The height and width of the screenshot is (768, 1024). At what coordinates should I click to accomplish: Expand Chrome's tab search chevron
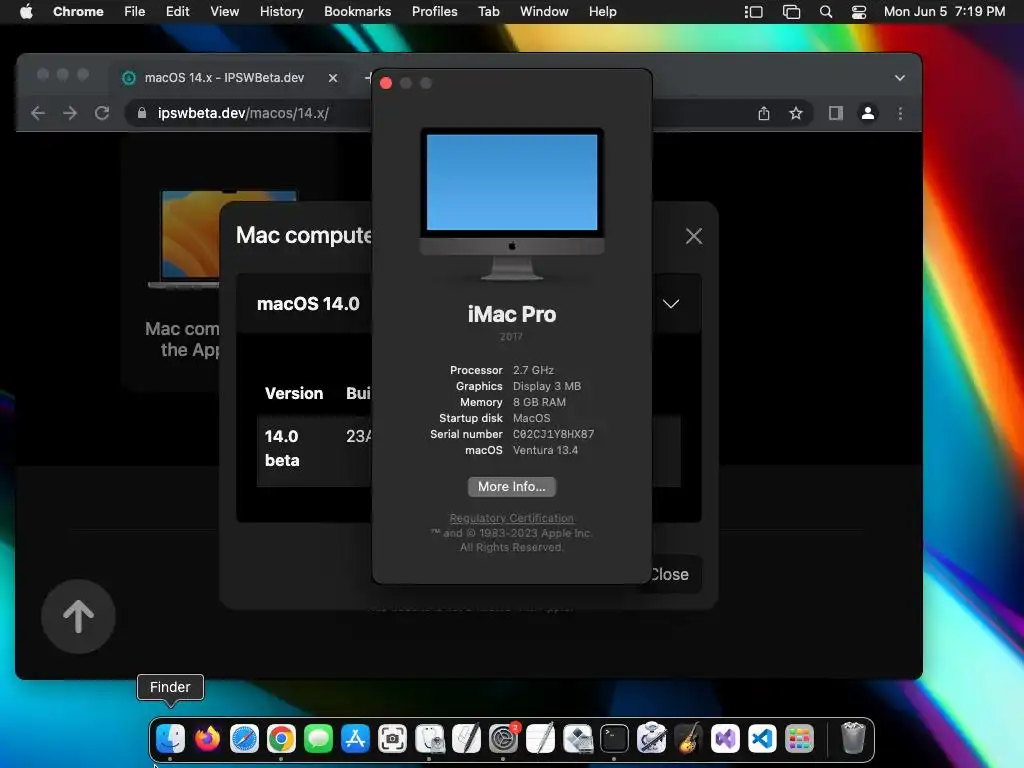900,78
